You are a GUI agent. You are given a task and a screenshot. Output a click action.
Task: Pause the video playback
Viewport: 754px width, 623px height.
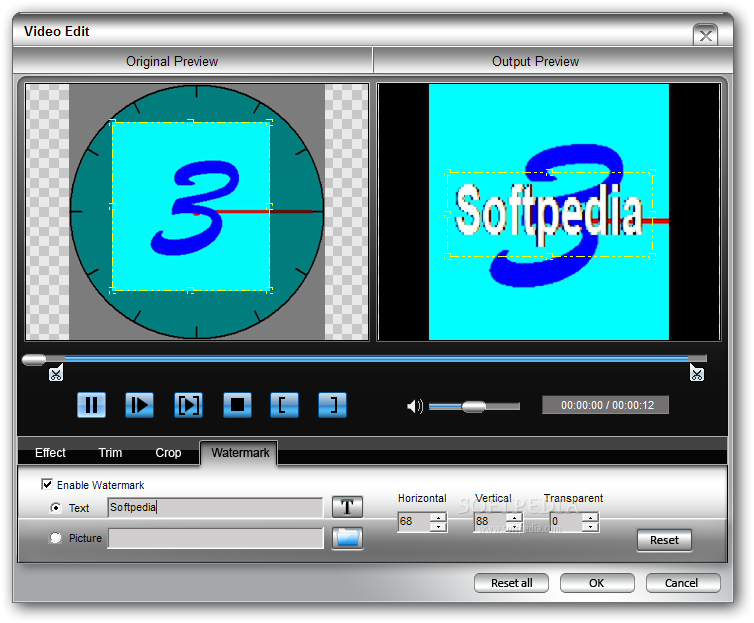coord(91,405)
